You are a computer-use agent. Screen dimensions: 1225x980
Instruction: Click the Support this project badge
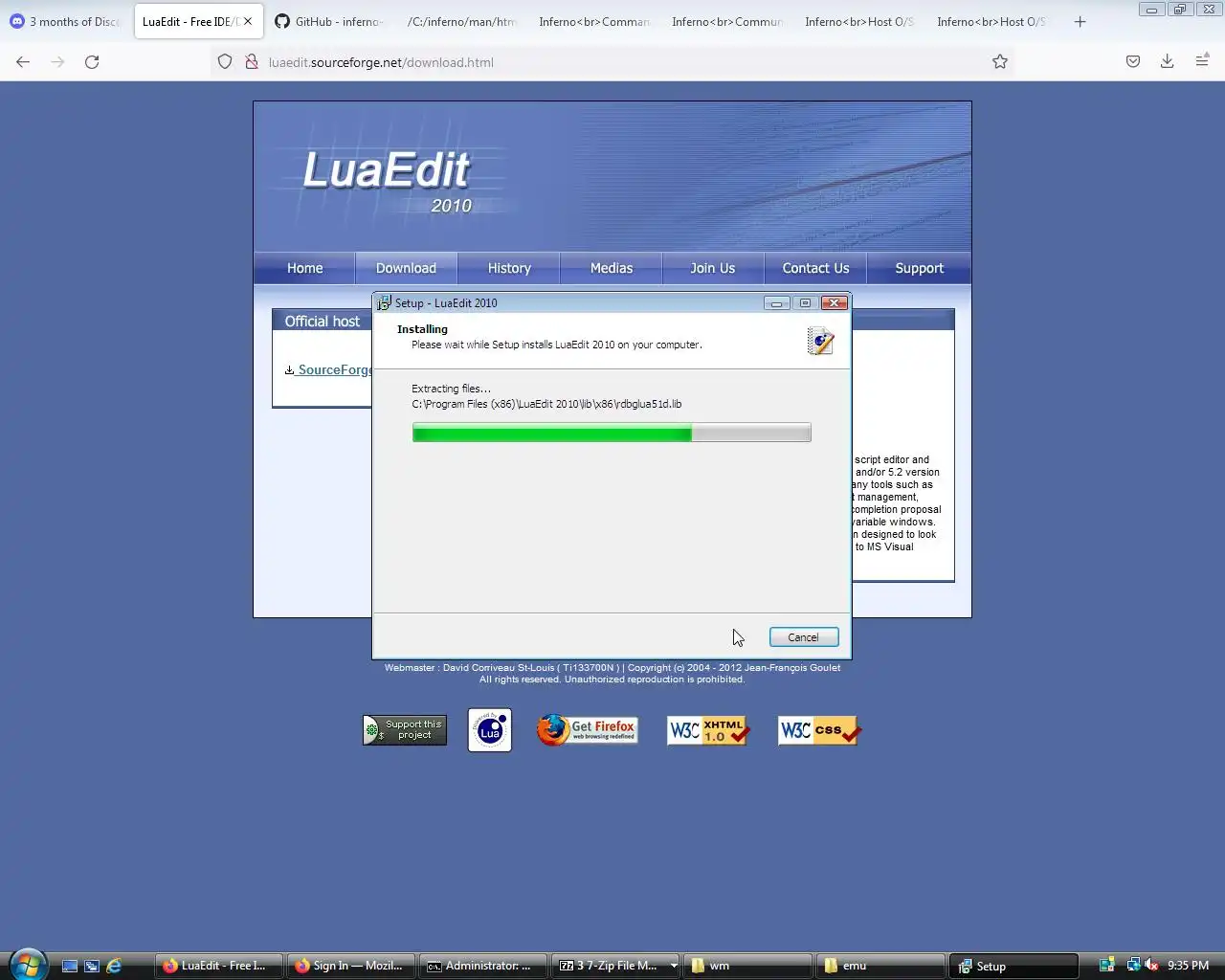tap(405, 730)
